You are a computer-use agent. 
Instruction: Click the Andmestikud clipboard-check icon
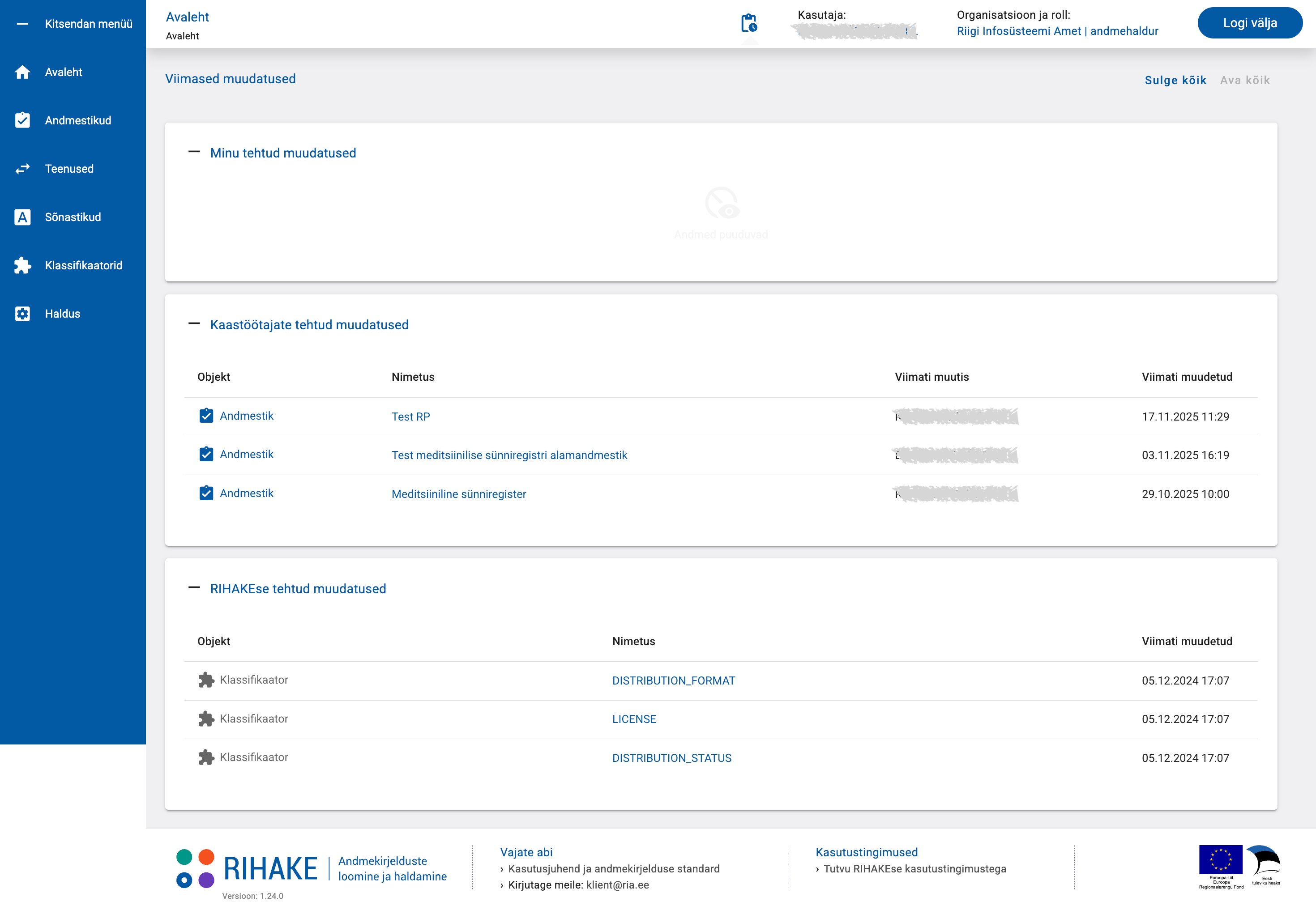(22, 120)
